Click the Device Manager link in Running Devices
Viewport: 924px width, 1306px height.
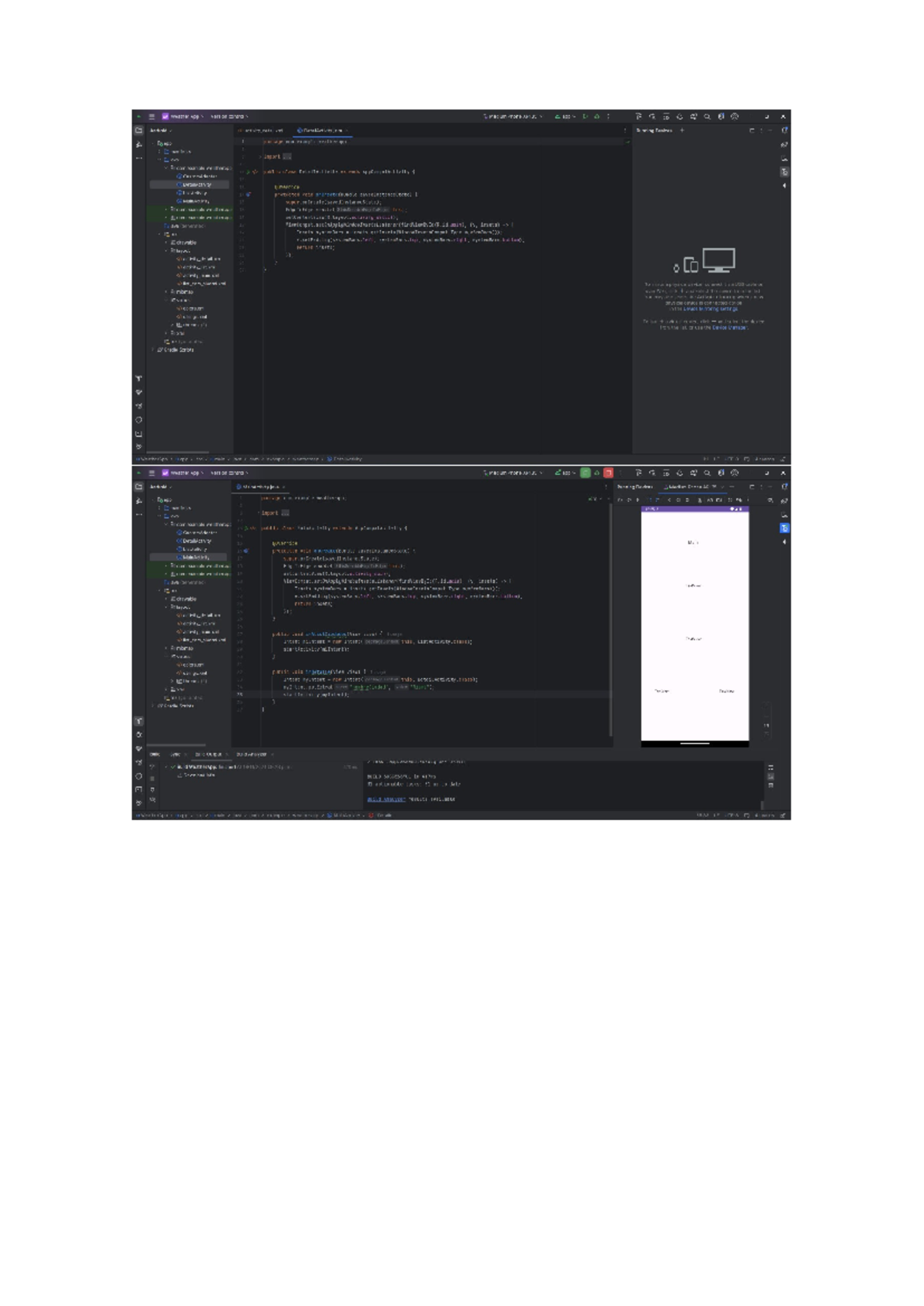[729, 327]
